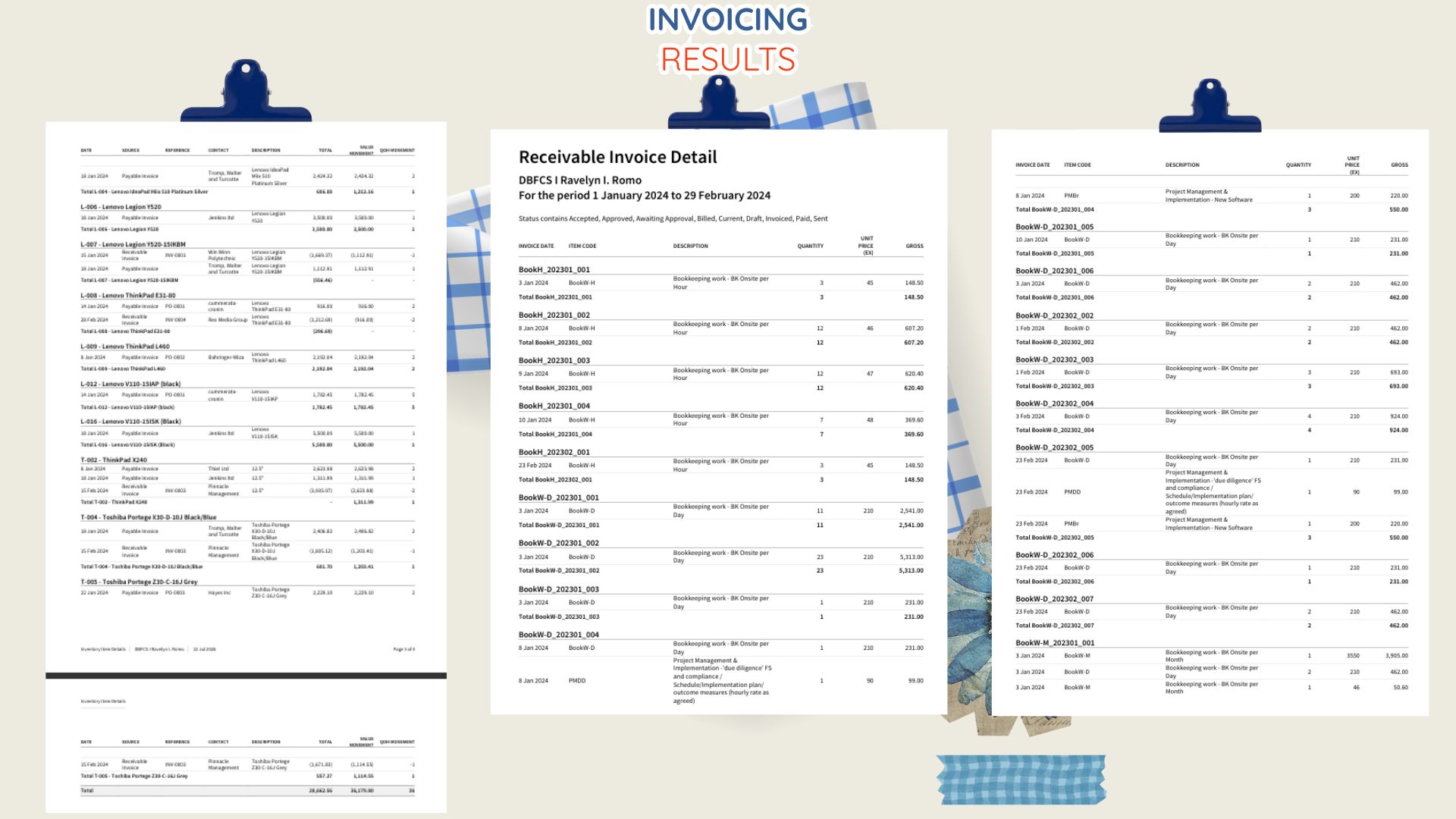Image resolution: width=1456 pixels, height=819 pixels.
Task: Click 'BookW-D_202301_006' heading in right document
Action: [1055, 271]
